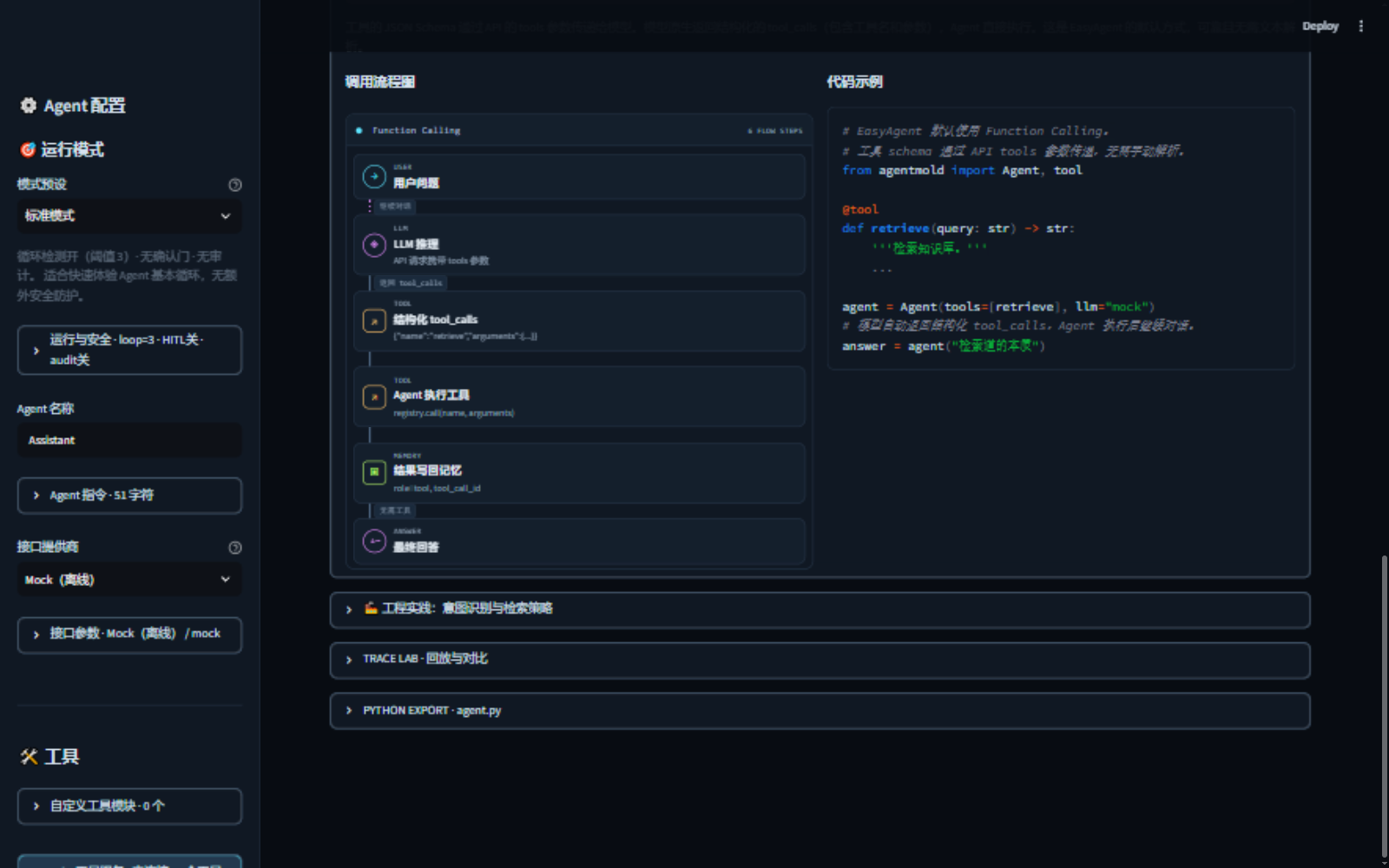Open the help icon beside 接口提供商

(x=234, y=548)
